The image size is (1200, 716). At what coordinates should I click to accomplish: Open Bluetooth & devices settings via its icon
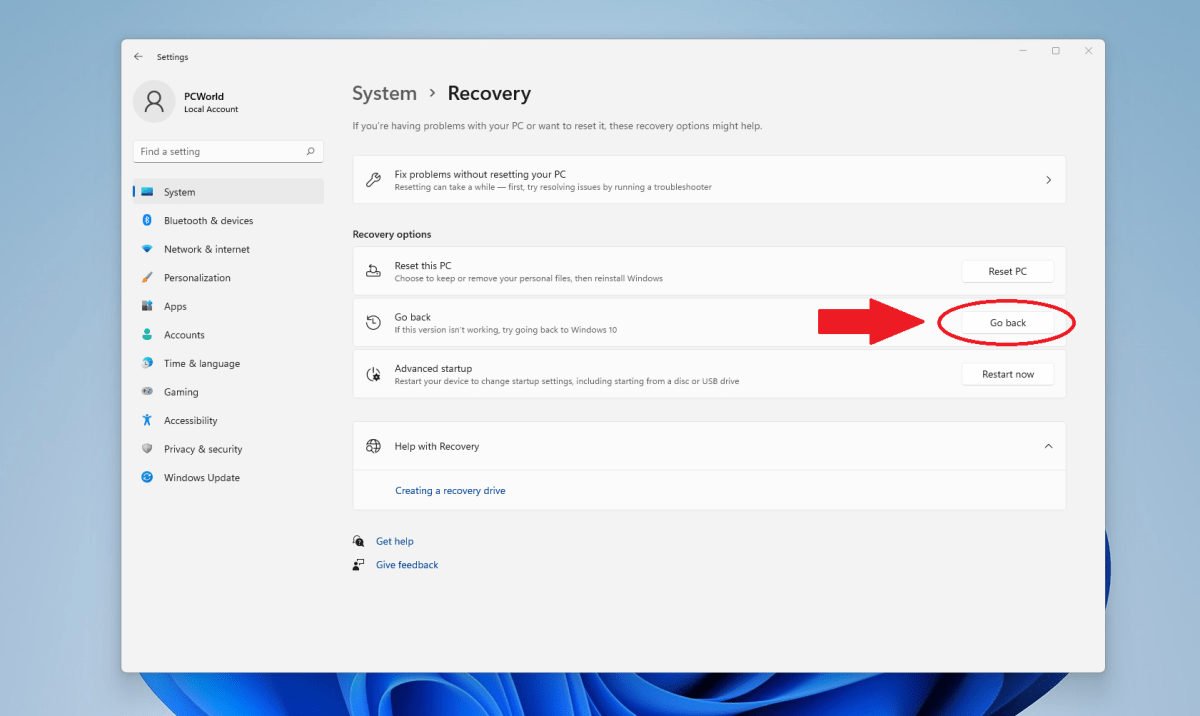148,220
